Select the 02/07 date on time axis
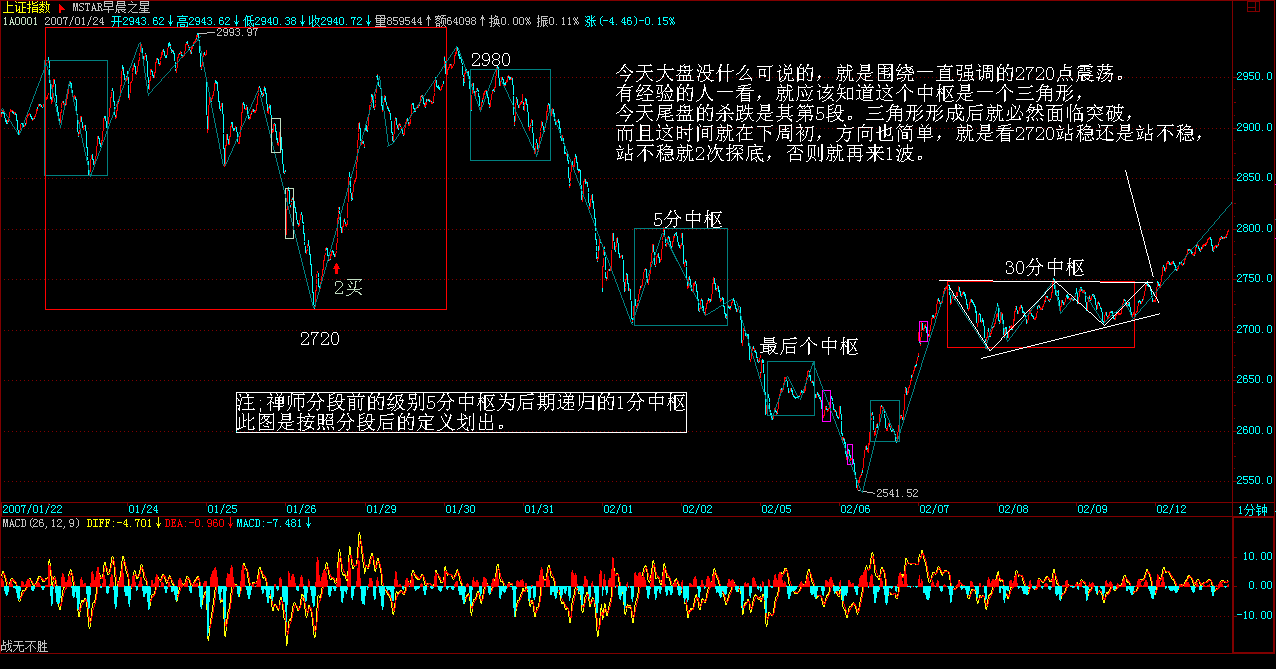The image size is (1276, 669). pyautogui.click(x=936, y=509)
